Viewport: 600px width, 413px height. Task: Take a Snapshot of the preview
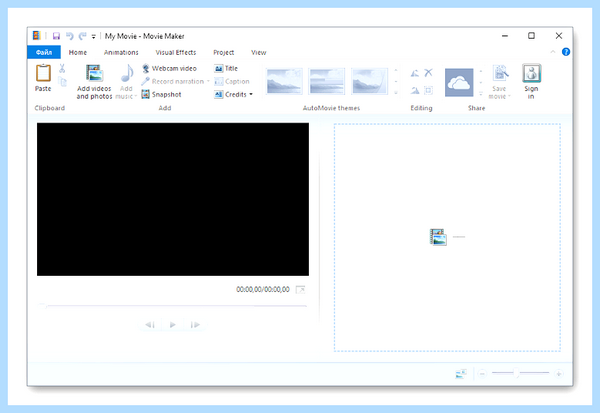[x=161, y=95]
